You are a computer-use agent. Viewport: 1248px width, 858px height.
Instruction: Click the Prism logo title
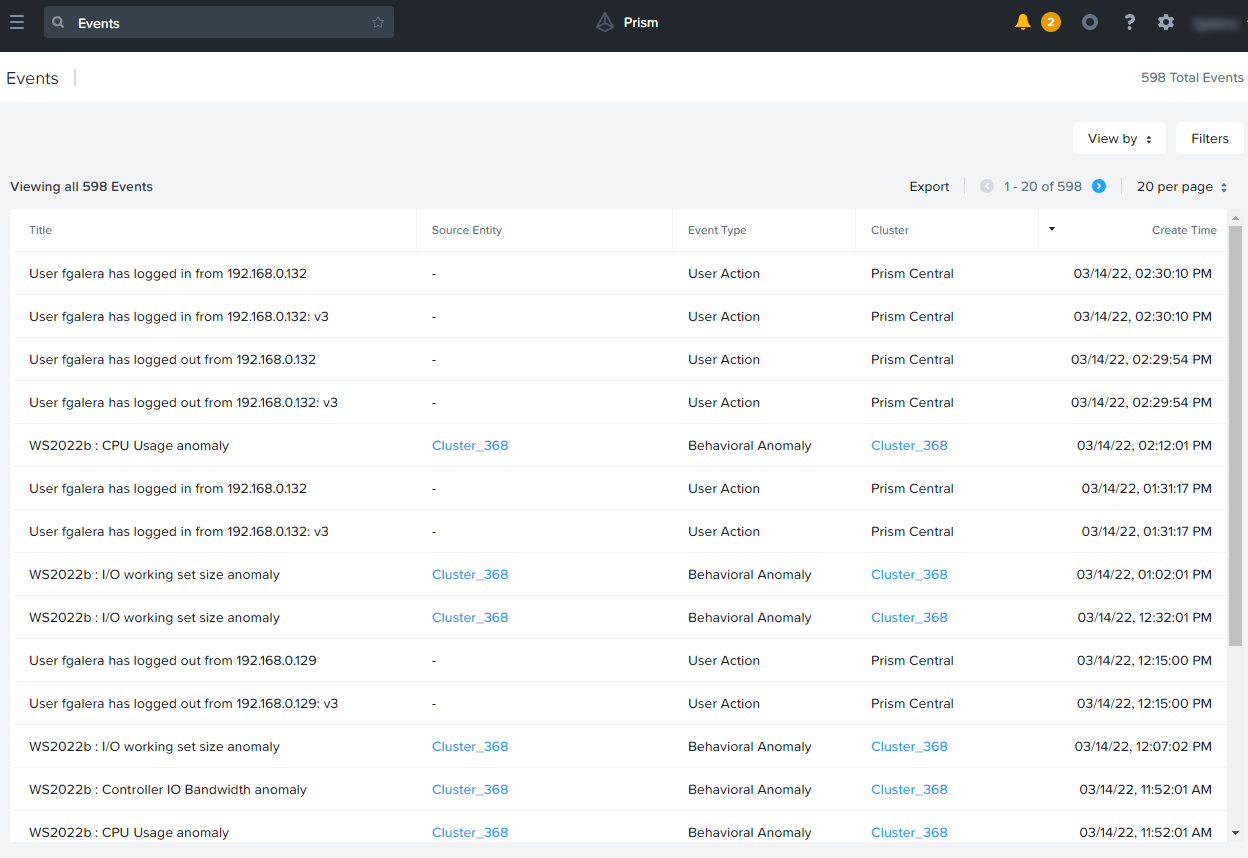(x=627, y=22)
